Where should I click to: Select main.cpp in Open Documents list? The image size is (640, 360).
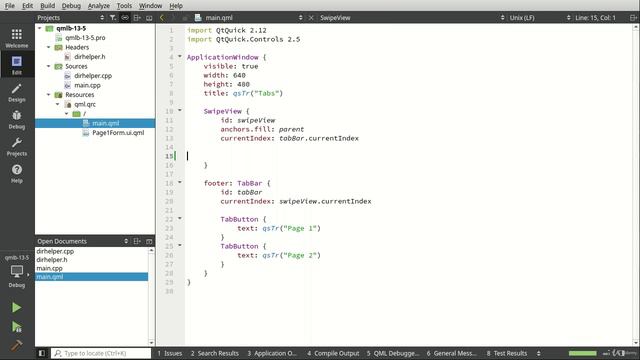(49, 268)
